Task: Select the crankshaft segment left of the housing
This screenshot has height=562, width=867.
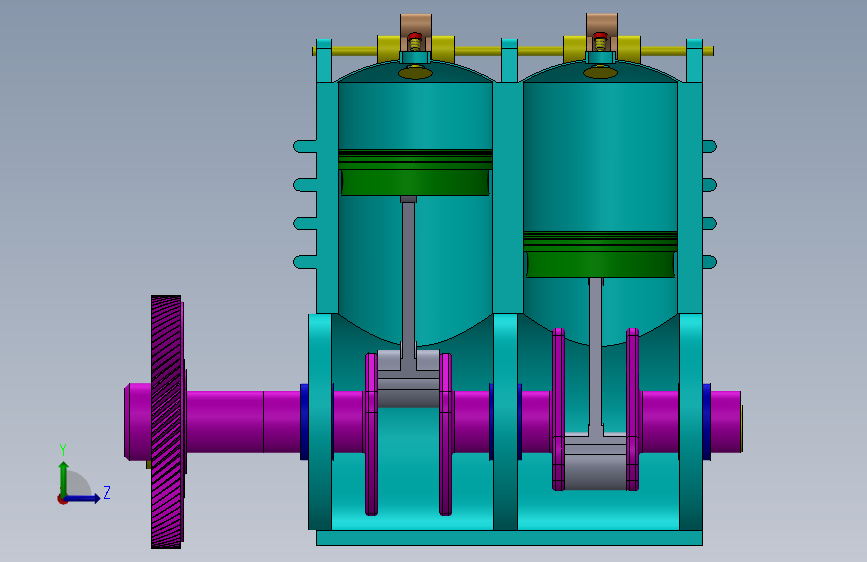Action: [243, 422]
